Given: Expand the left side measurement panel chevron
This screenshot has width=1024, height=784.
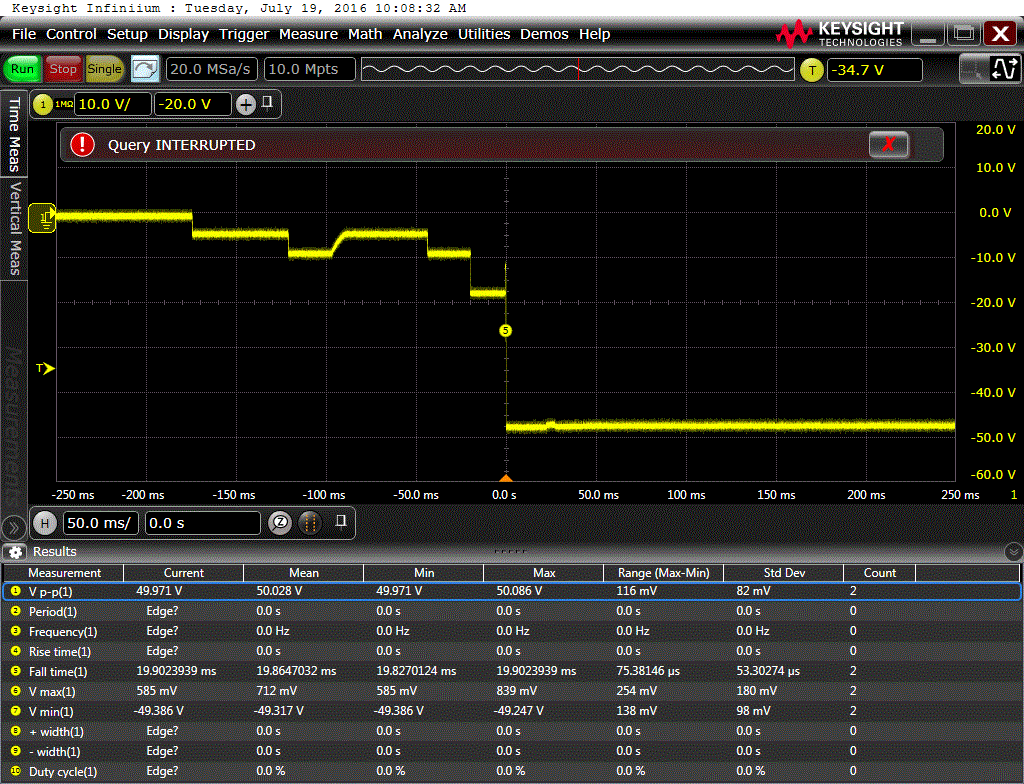Looking at the screenshot, I should point(13,527).
